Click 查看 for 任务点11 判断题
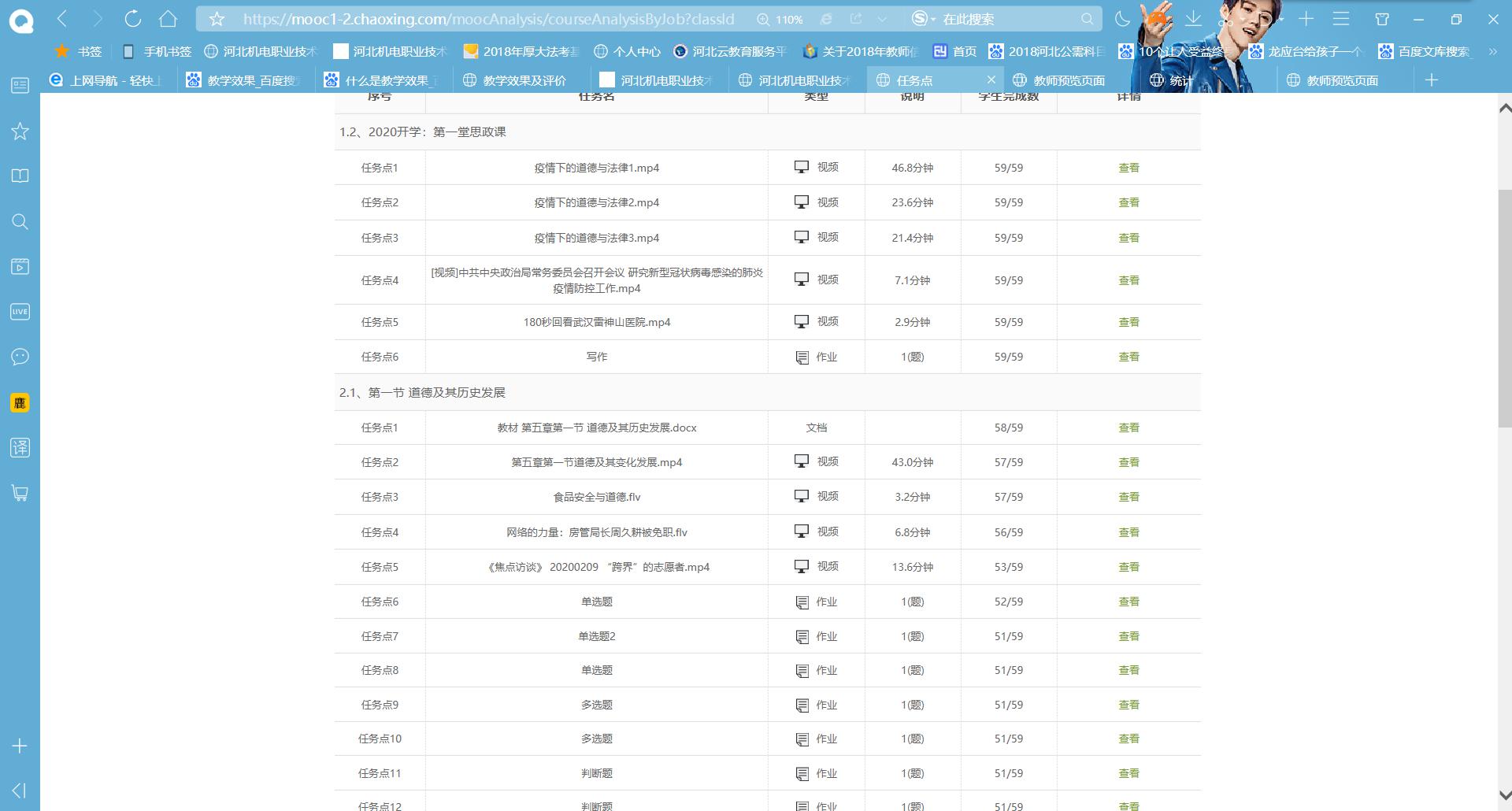The height and width of the screenshot is (811, 1512). [1128, 773]
